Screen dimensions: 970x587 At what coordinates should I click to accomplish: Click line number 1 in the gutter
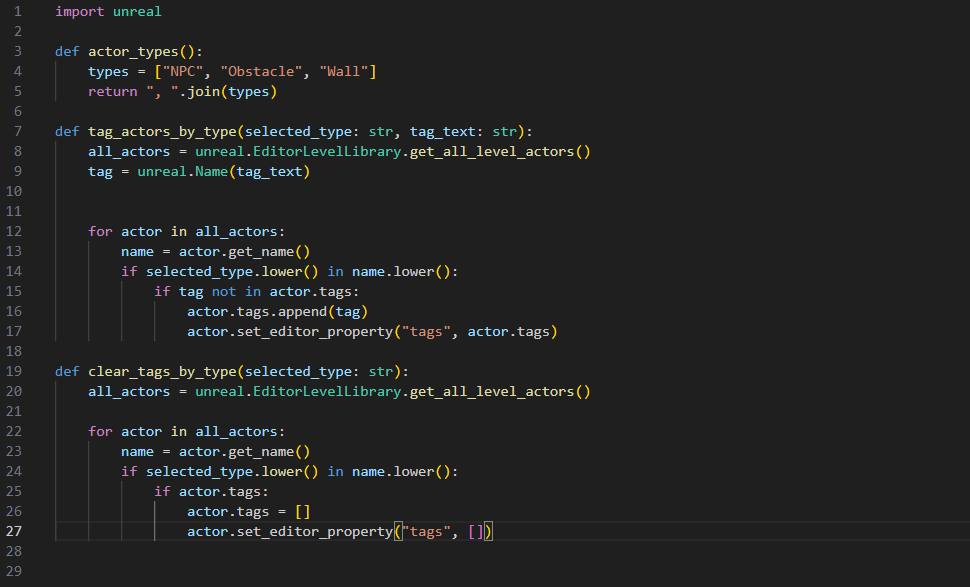(x=17, y=12)
